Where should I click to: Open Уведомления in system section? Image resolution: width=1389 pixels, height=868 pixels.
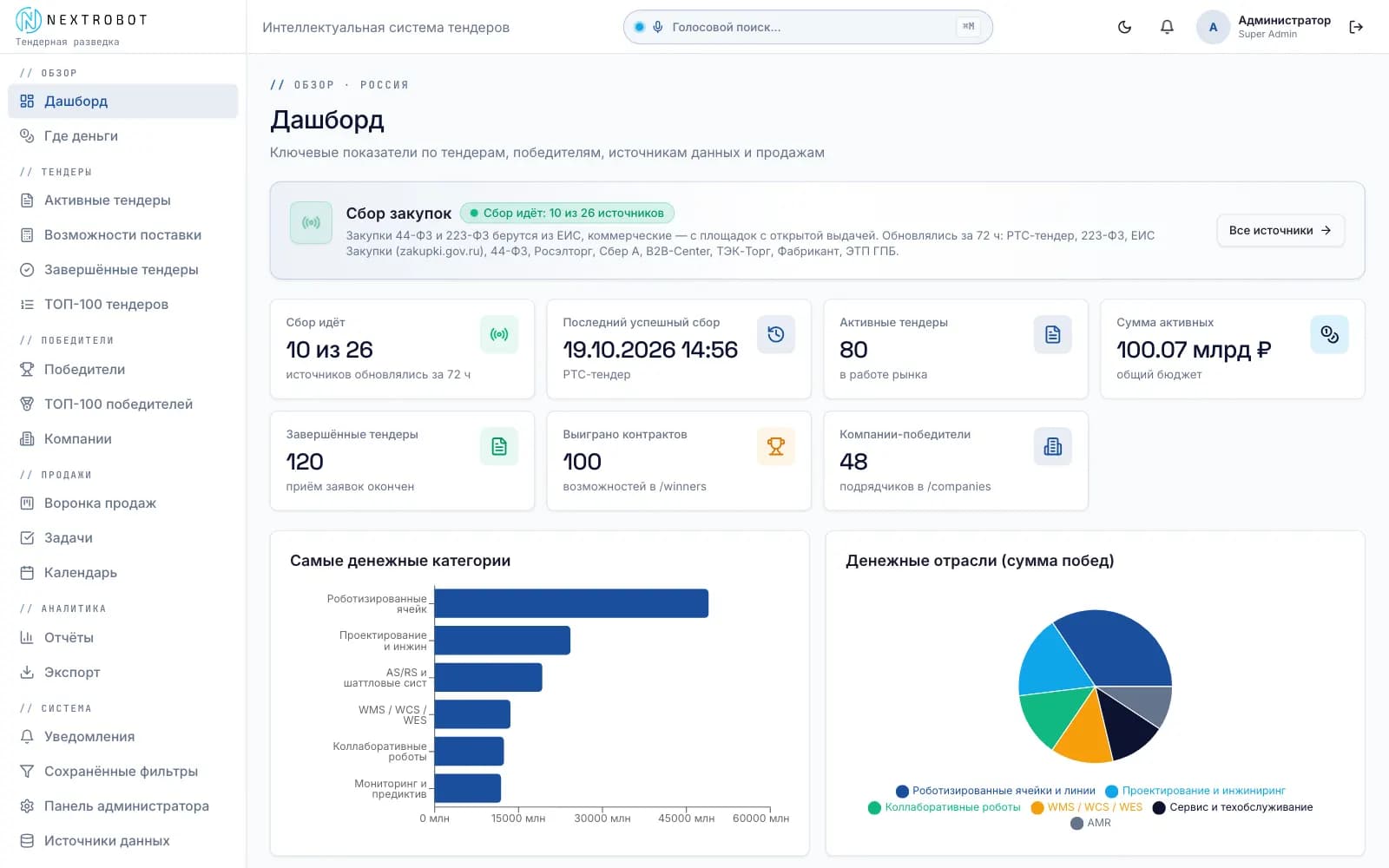point(122,736)
